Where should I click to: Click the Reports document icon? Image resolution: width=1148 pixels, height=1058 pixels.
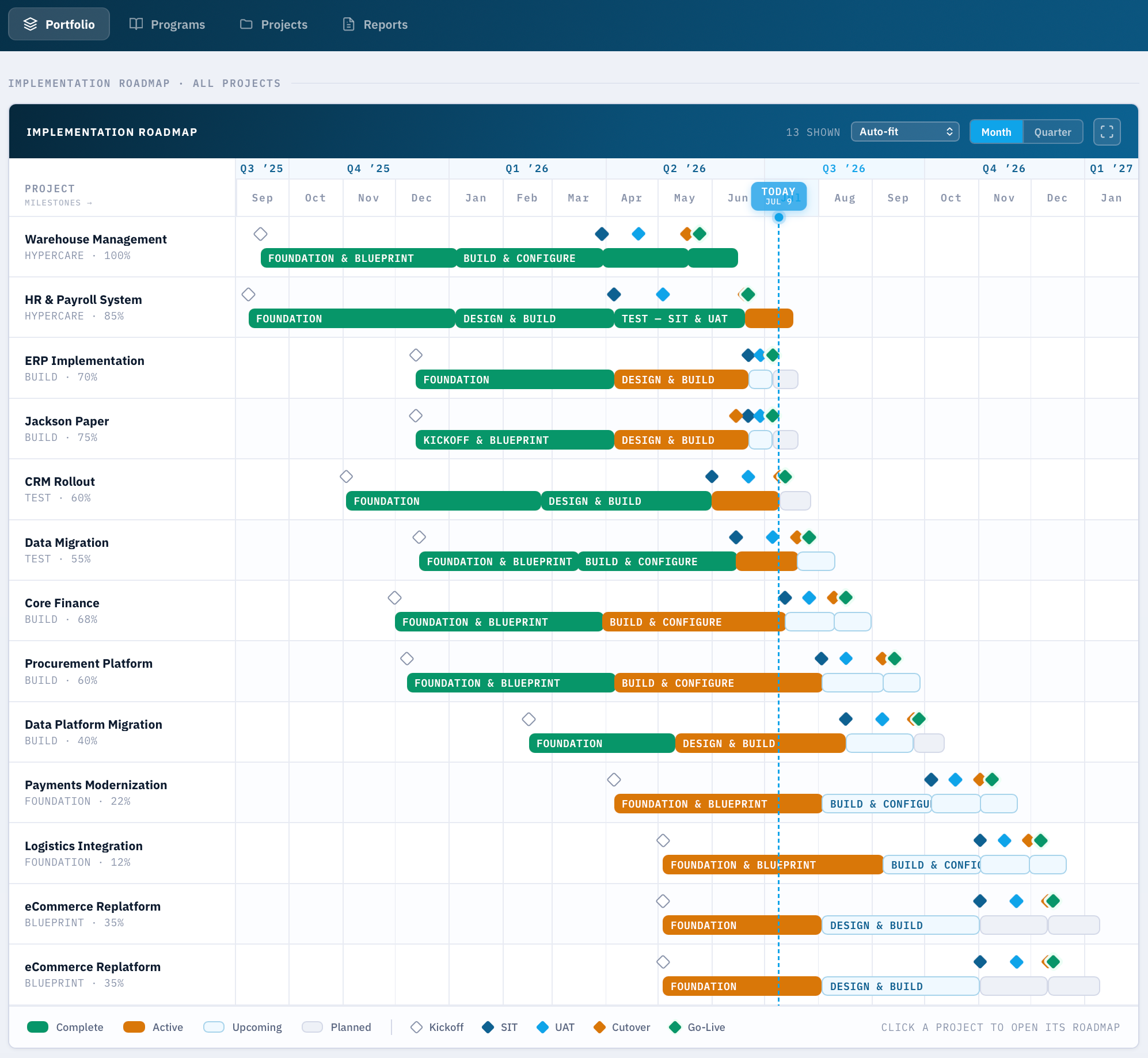[x=348, y=24]
